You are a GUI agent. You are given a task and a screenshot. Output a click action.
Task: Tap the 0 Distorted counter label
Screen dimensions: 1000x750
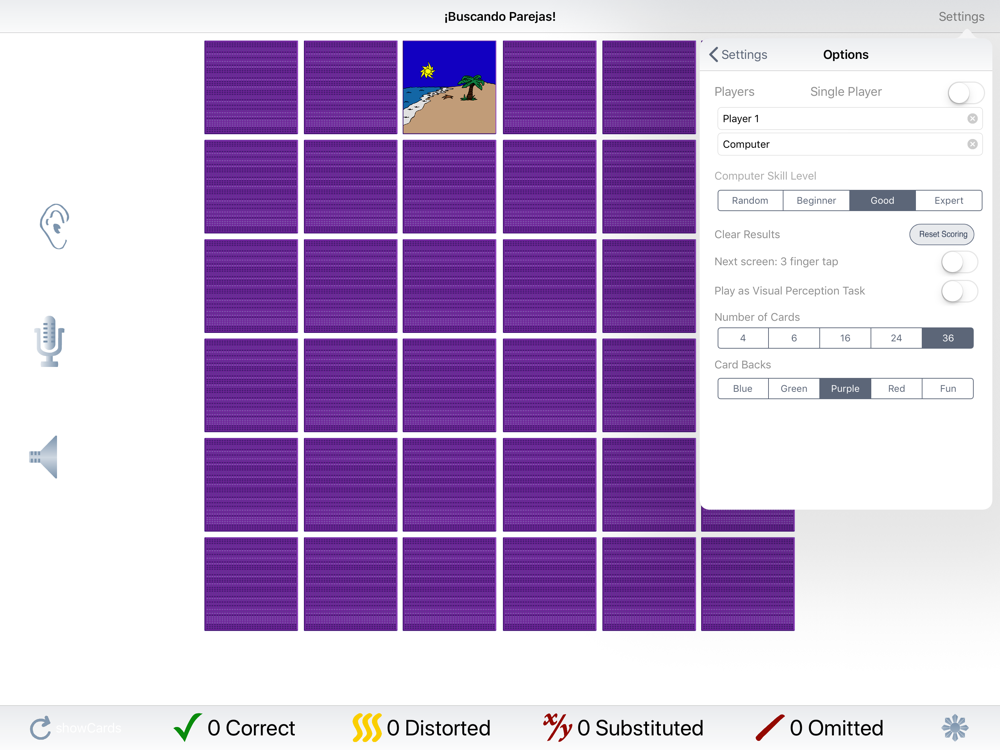(439, 728)
